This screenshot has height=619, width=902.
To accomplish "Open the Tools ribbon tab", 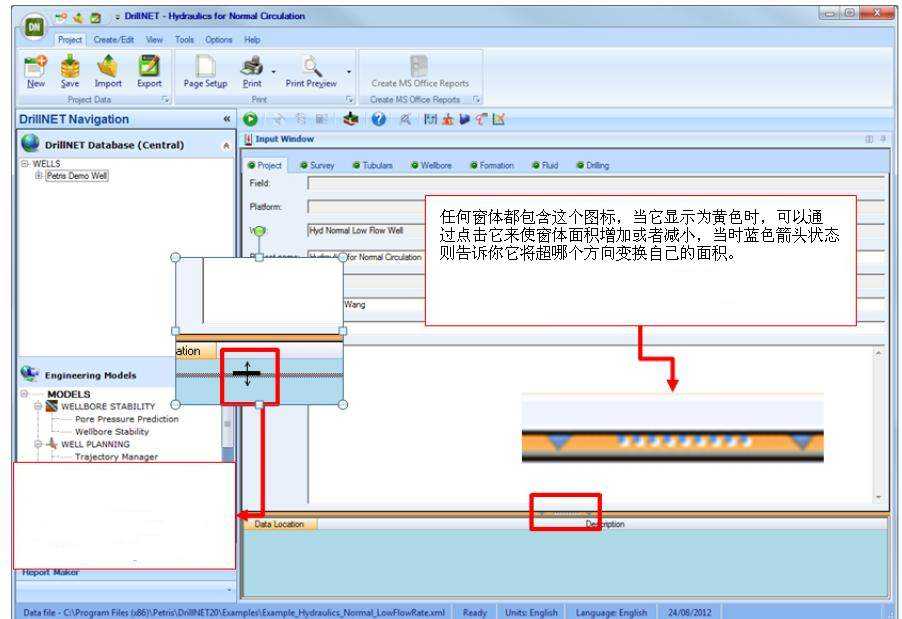I will [184, 40].
